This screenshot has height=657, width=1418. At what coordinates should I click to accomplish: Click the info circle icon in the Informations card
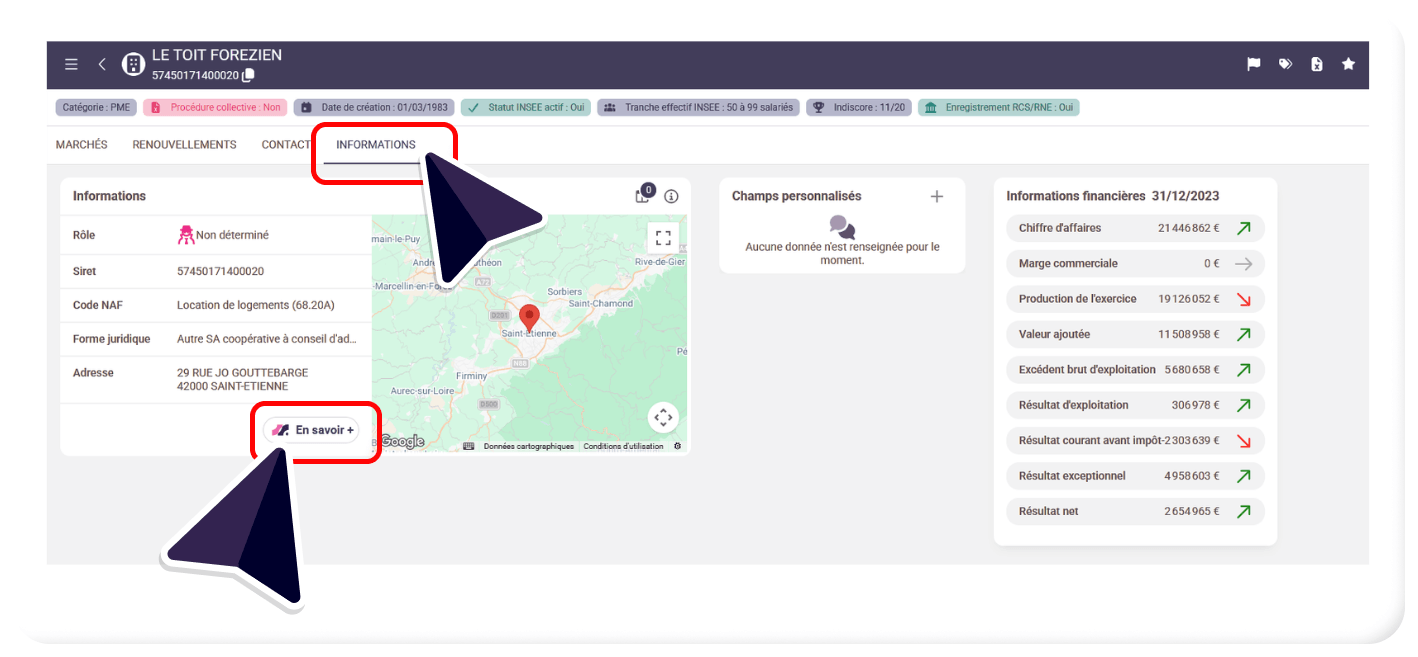[x=671, y=196]
